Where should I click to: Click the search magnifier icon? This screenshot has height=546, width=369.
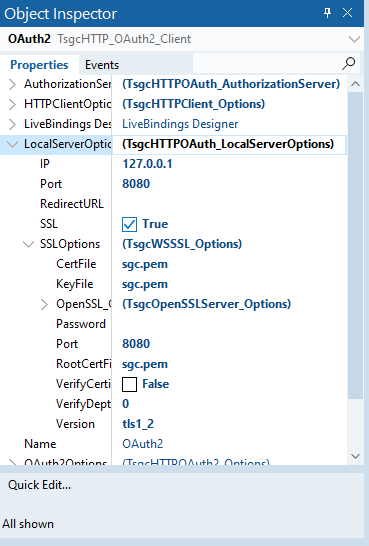(x=348, y=63)
